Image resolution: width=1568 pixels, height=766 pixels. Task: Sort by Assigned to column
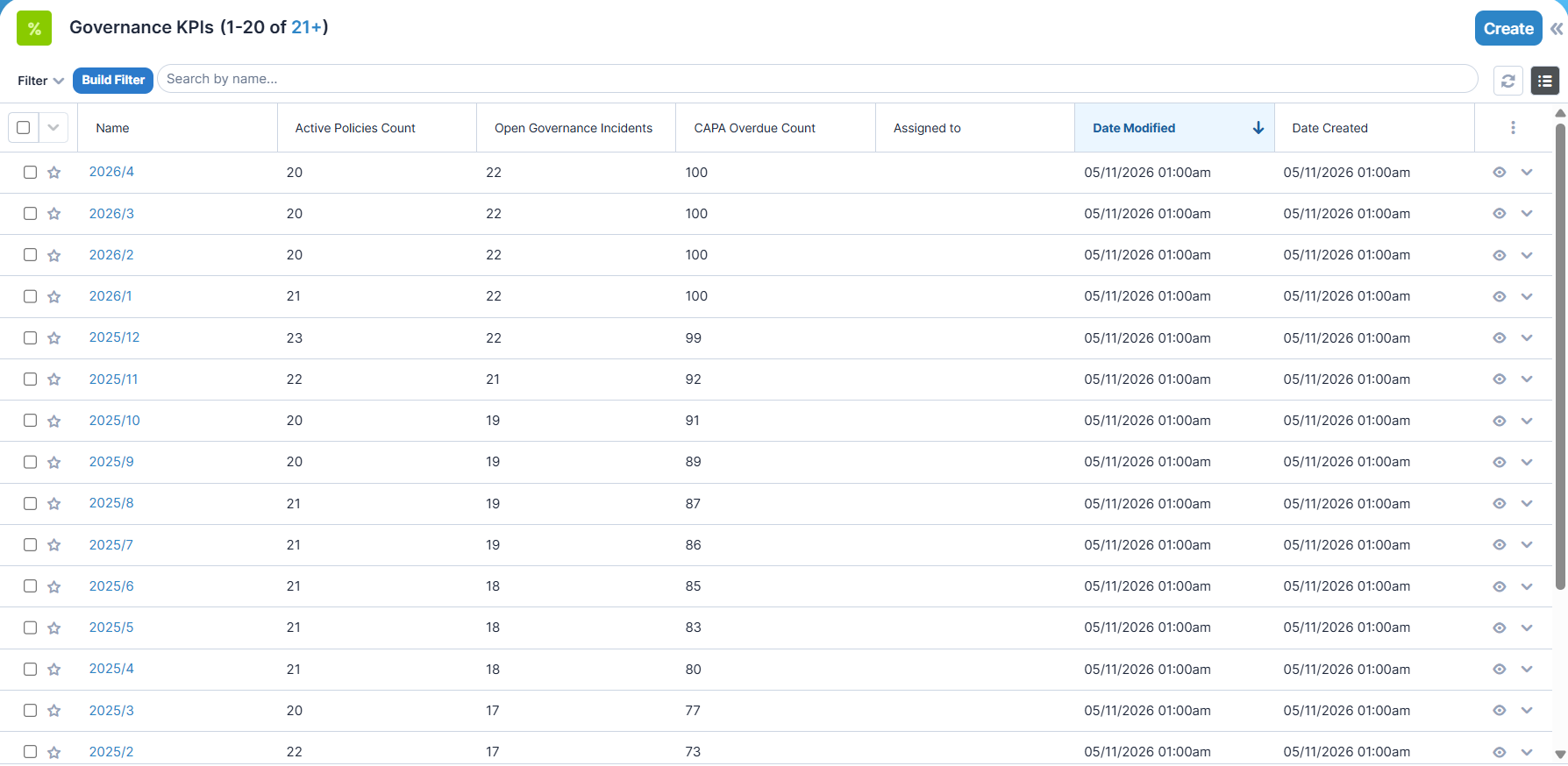click(x=927, y=128)
